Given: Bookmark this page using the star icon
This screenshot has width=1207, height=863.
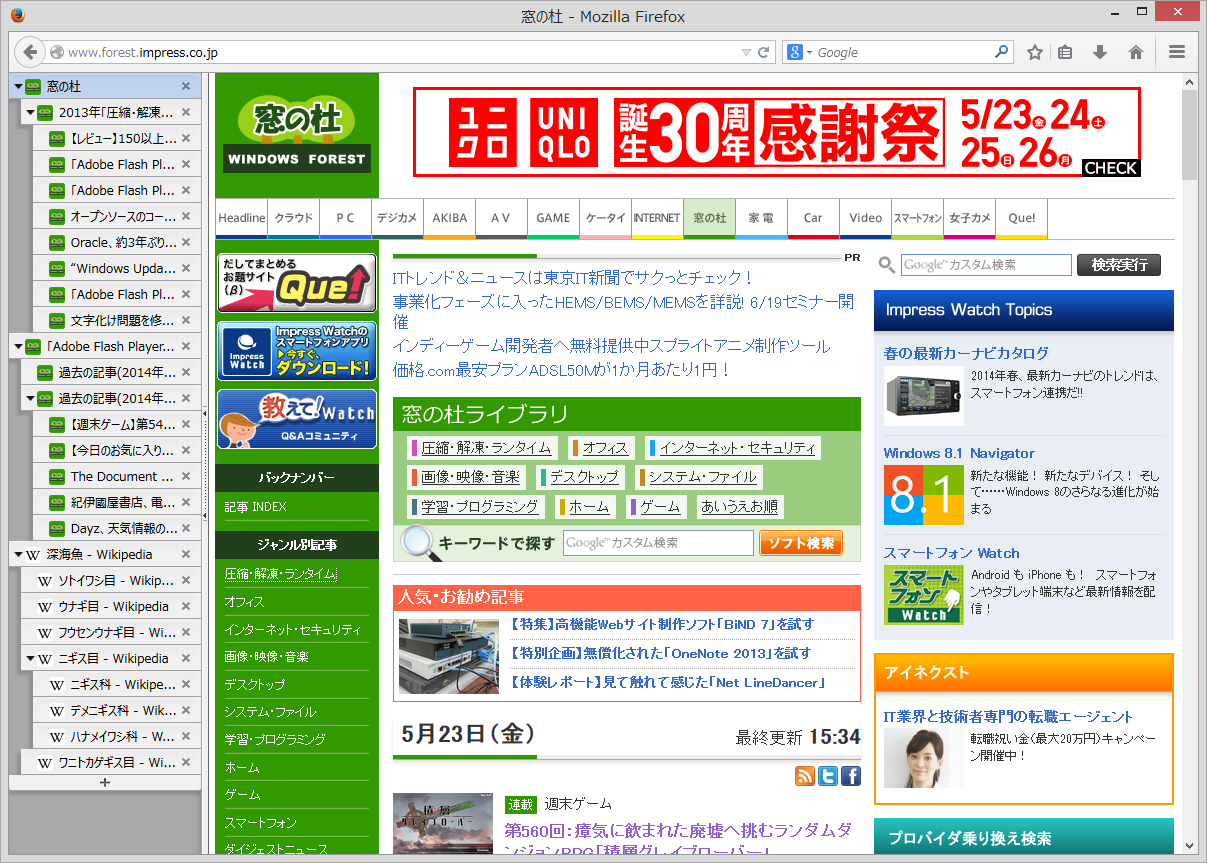Looking at the screenshot, I should click(x=1035, y=52).
